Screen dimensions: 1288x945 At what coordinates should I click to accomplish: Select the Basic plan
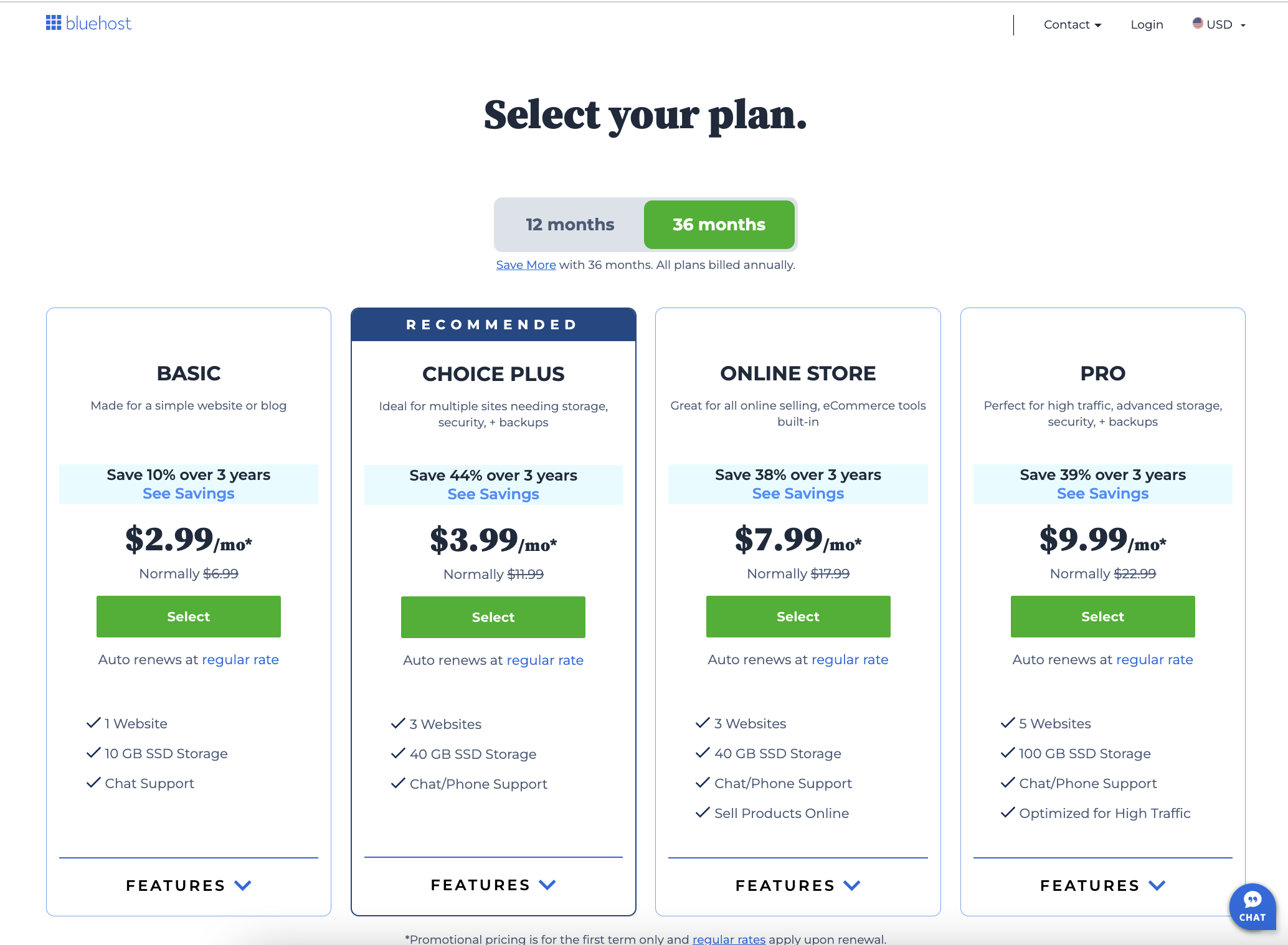(188, 616)
